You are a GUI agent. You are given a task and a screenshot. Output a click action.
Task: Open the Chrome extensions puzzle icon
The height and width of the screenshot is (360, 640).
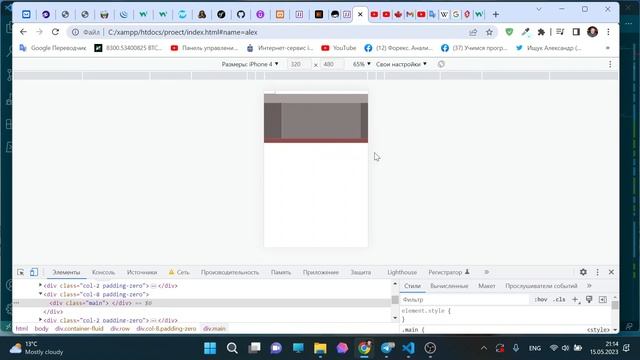point(541,32)
